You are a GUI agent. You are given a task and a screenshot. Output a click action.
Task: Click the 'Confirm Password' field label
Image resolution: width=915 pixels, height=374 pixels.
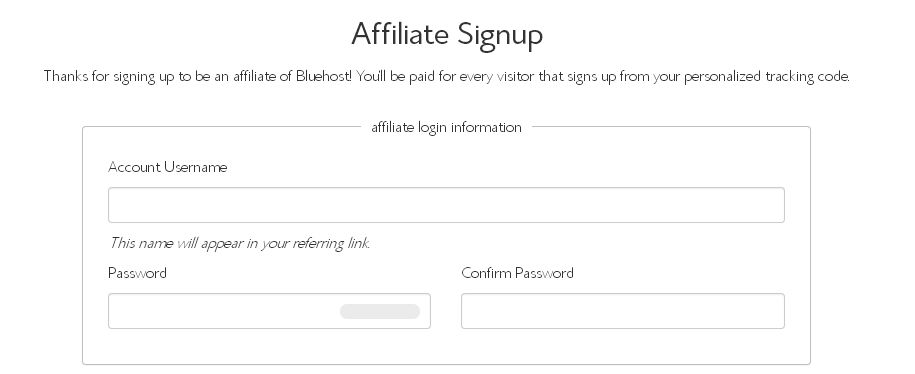517,273
